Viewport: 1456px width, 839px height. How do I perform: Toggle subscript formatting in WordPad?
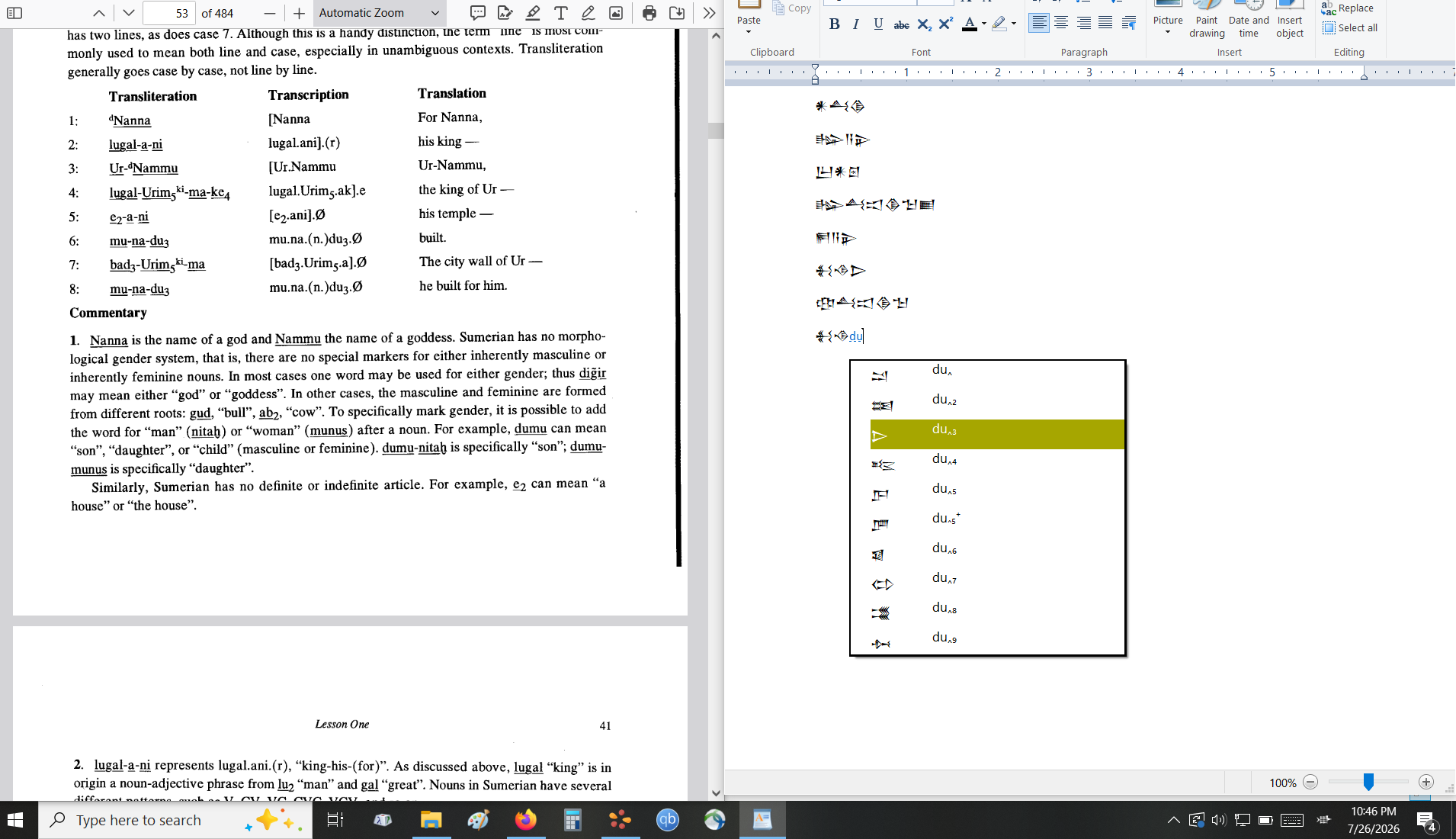pos(924,24)
